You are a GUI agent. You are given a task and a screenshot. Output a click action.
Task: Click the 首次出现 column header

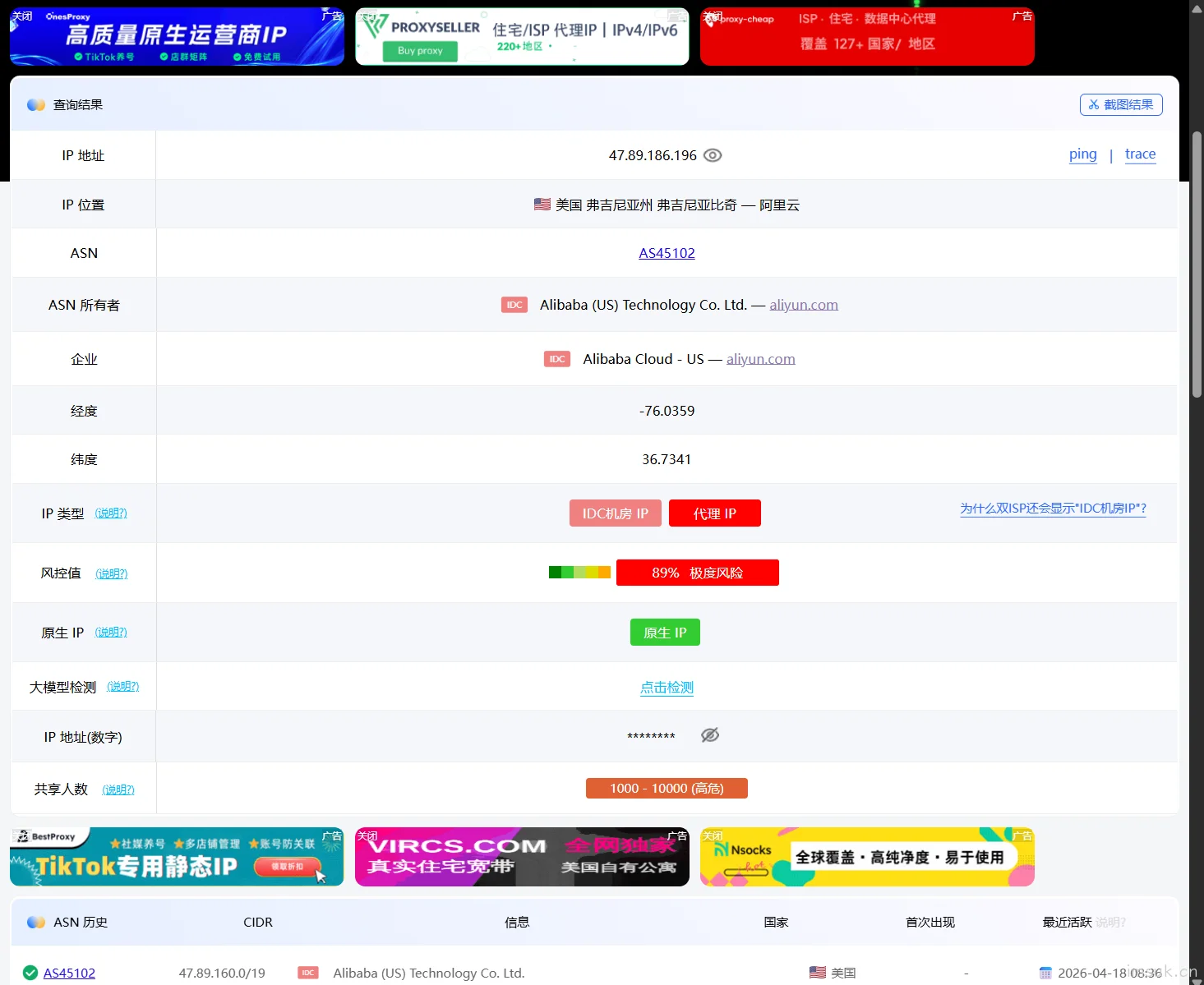tap(930, 923)
